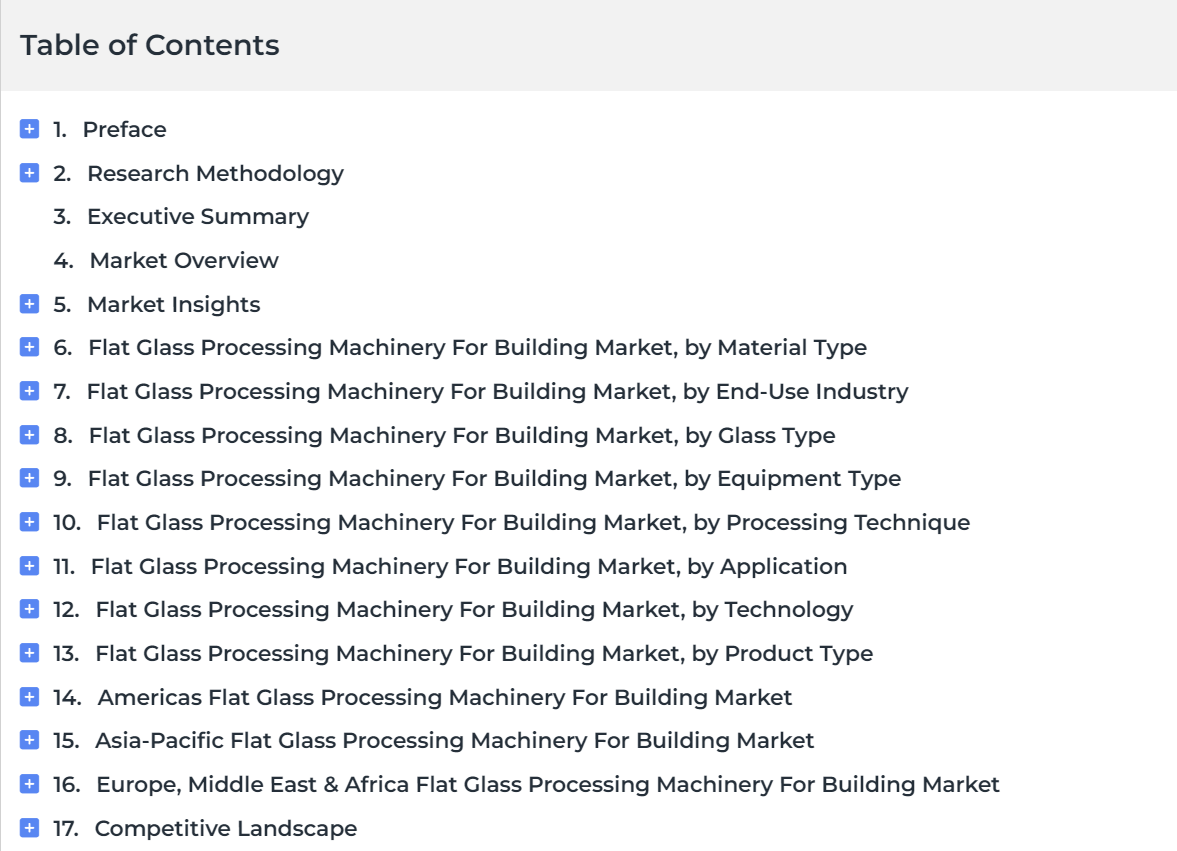
Task: Expand Europe, Middle East & Africa plus icon
Action: [x=29, y=784]
